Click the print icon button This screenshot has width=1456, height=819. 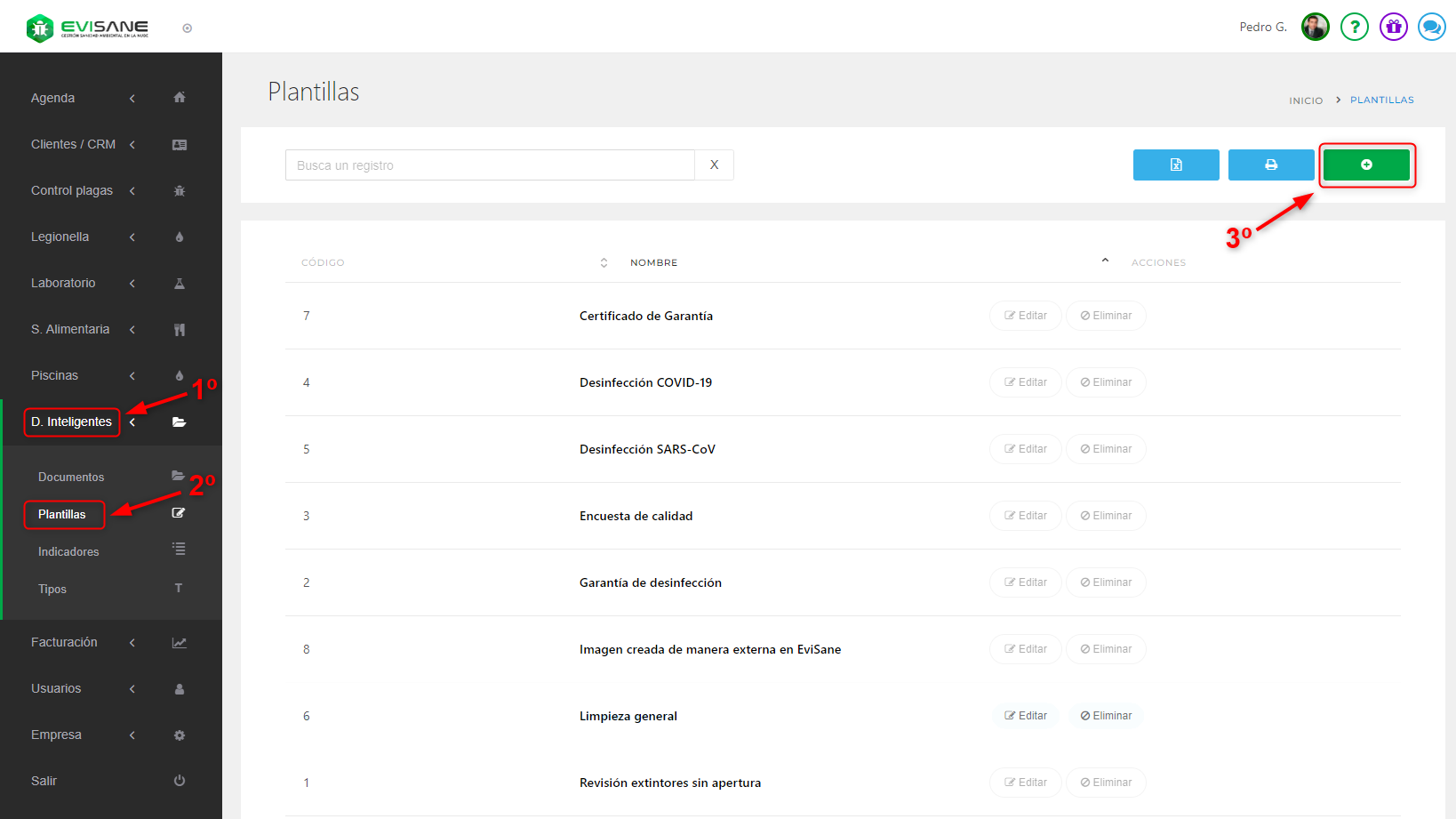point(1270,165)
